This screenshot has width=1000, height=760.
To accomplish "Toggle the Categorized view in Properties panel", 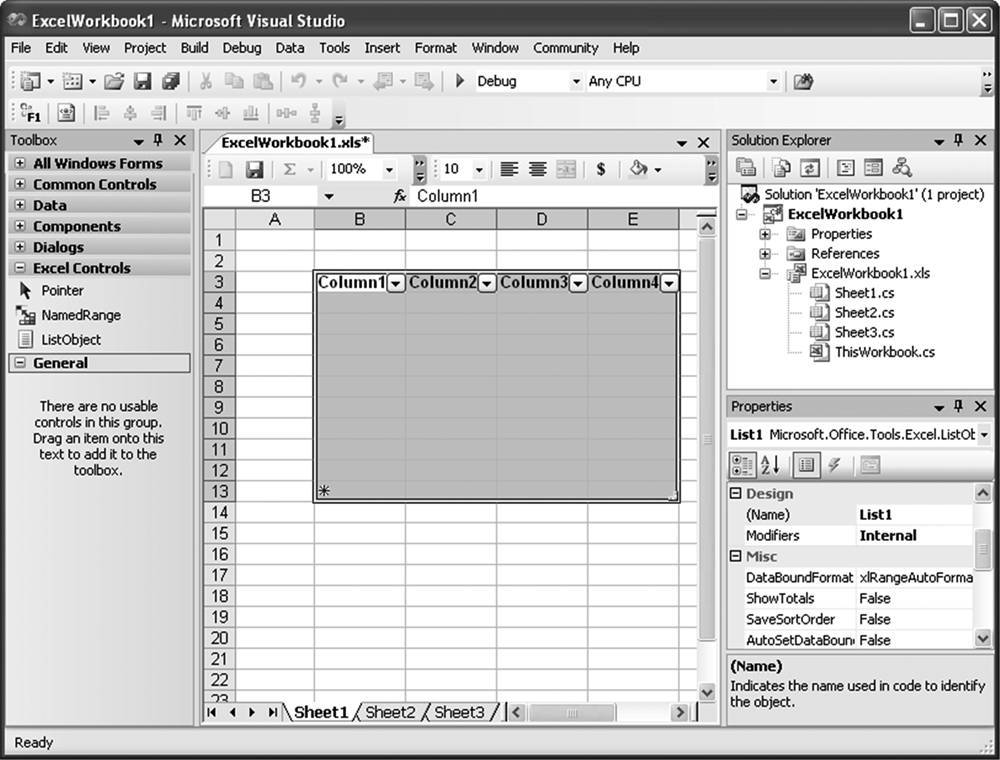I will [x=742, y=464].
